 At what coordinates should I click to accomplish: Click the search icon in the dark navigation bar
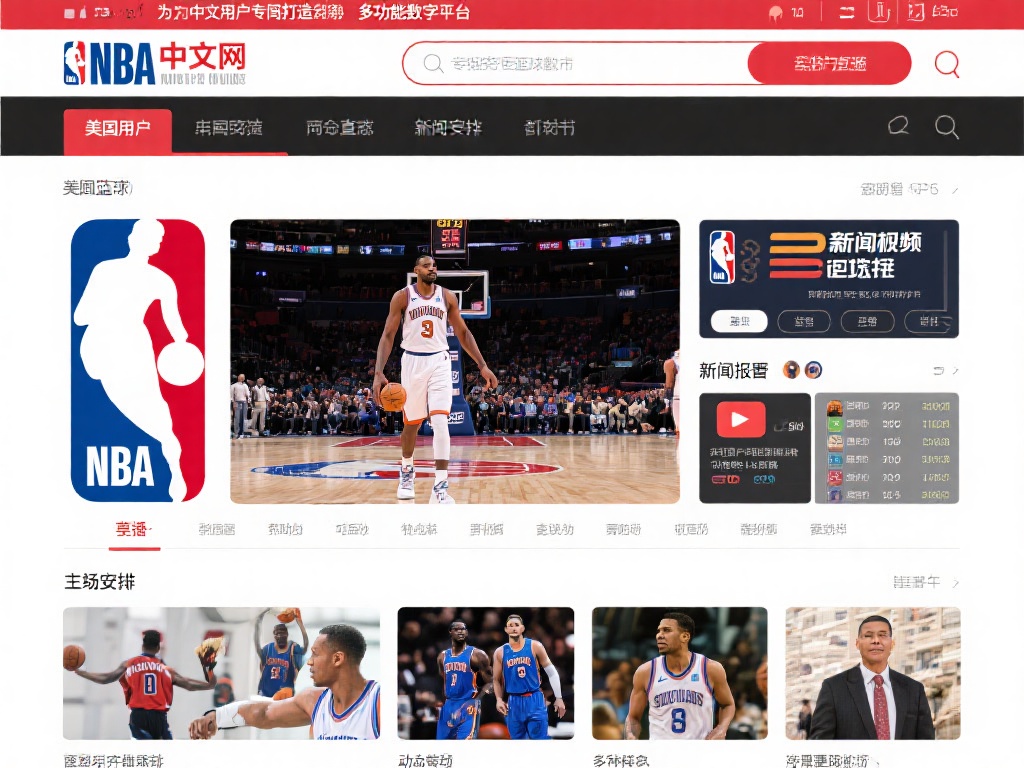tap(946, 127)
